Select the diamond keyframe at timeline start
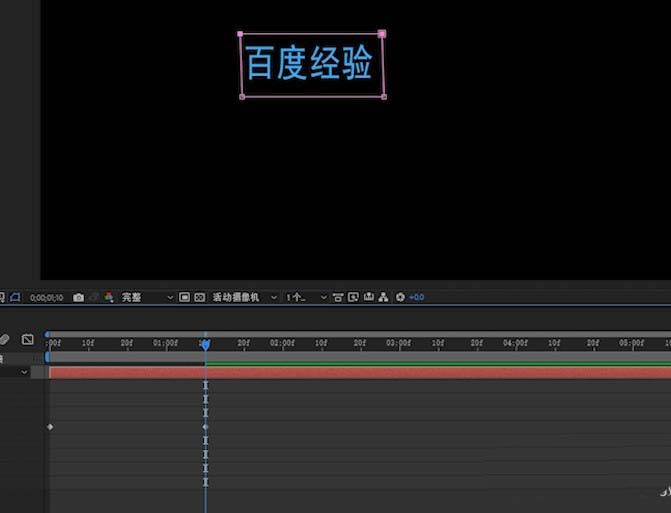Viewport: 671px width, 513px height. tap(50, 427)
